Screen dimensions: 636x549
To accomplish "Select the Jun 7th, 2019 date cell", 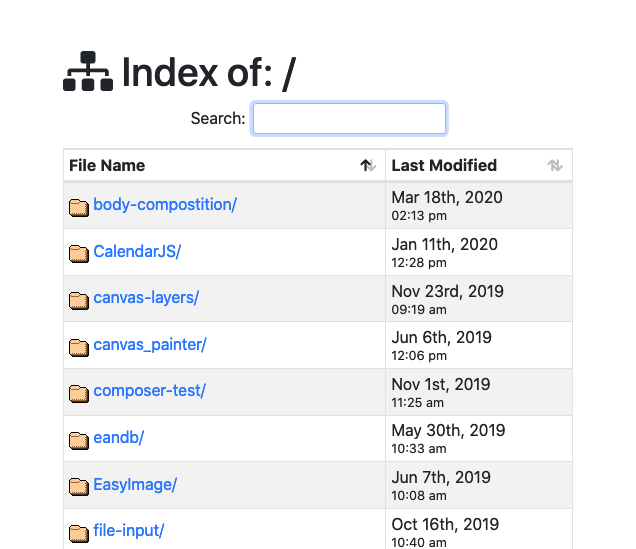I will [x=479, y=485].
